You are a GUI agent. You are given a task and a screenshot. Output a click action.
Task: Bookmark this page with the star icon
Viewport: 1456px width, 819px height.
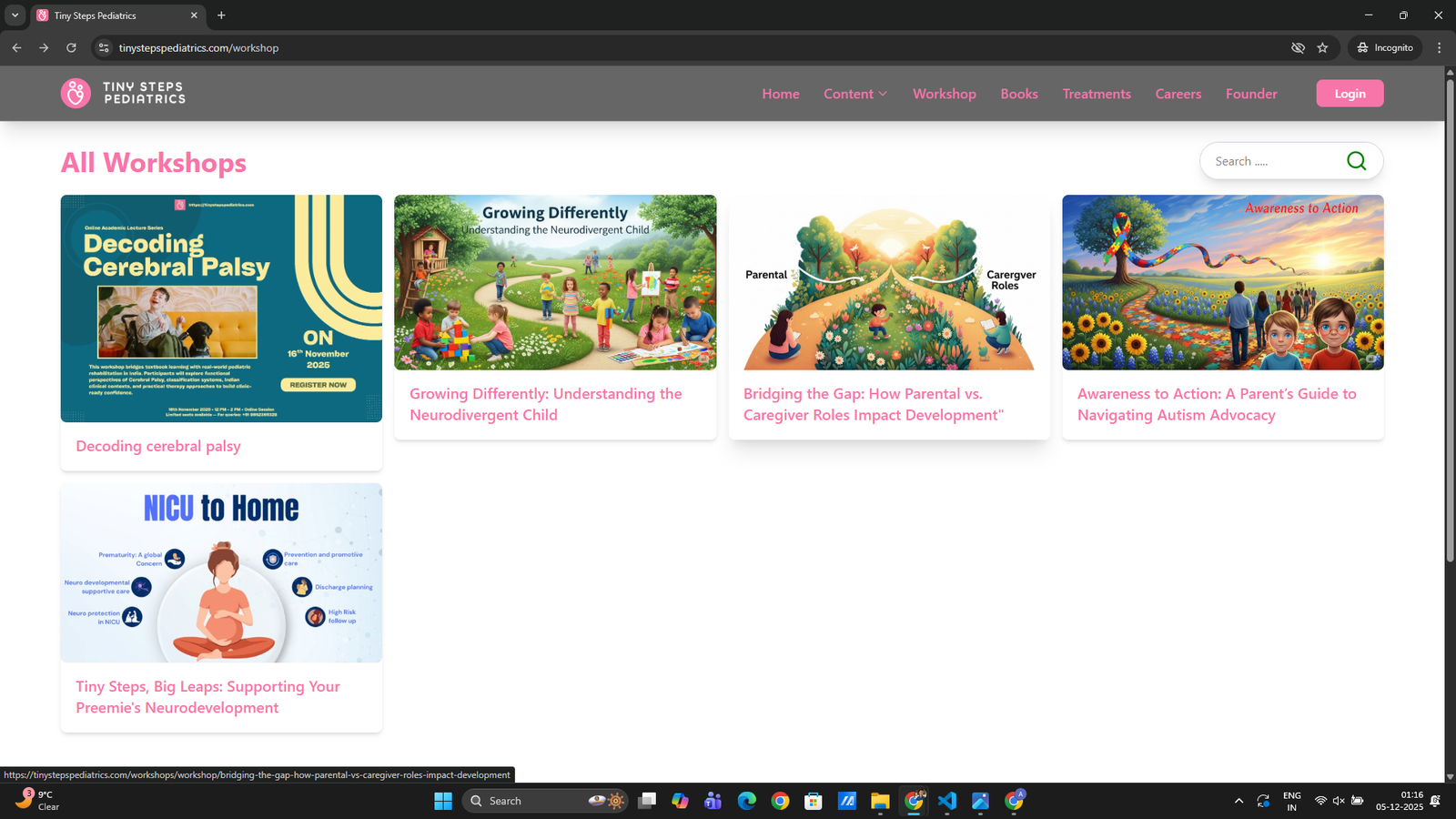click(1322, 48)
